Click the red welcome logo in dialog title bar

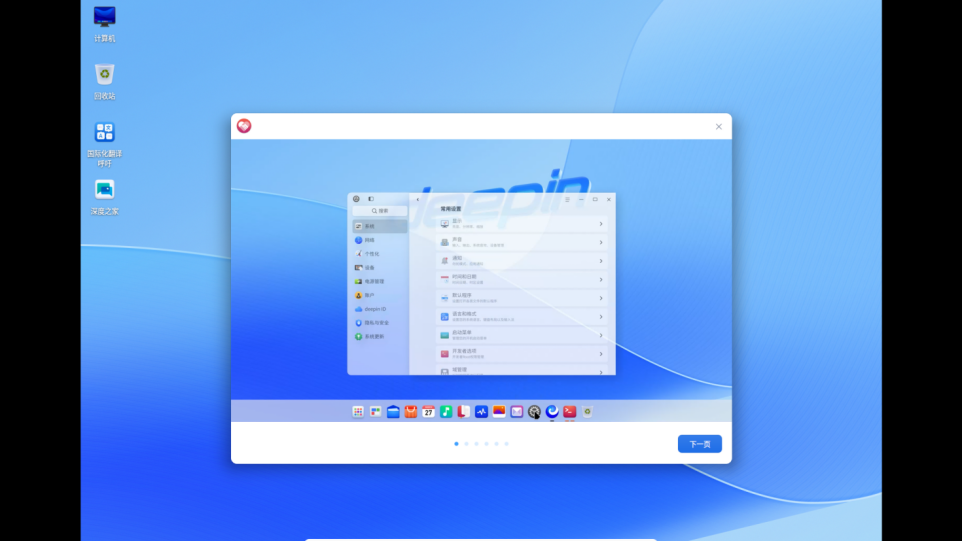click(244, 126)
